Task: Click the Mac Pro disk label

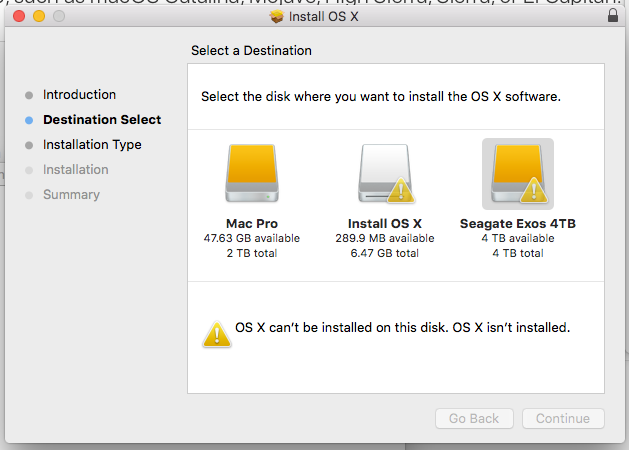Action: (252, 224)
